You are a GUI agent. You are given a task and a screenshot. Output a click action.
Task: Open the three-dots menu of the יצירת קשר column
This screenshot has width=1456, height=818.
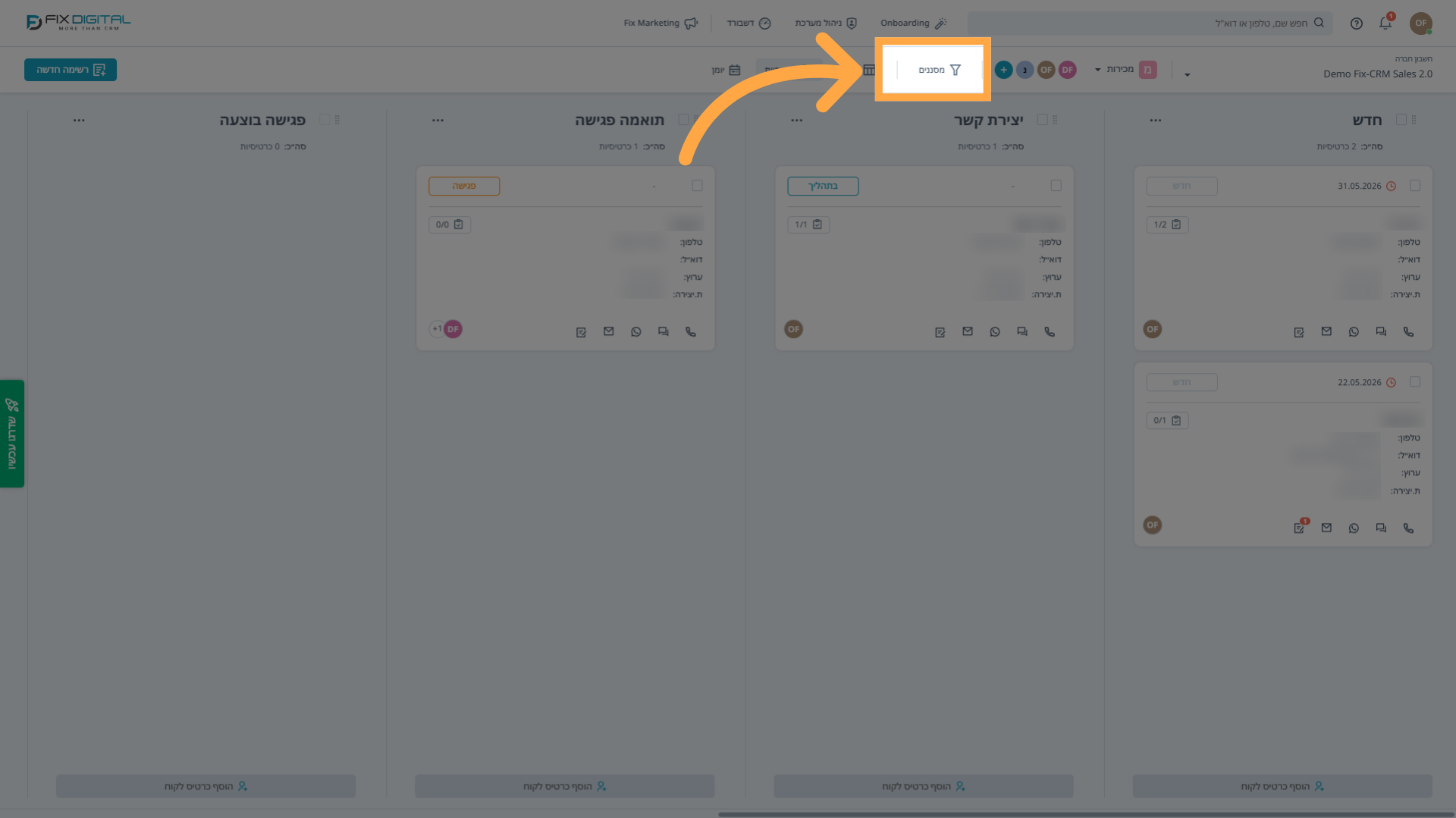coord(796,120)
